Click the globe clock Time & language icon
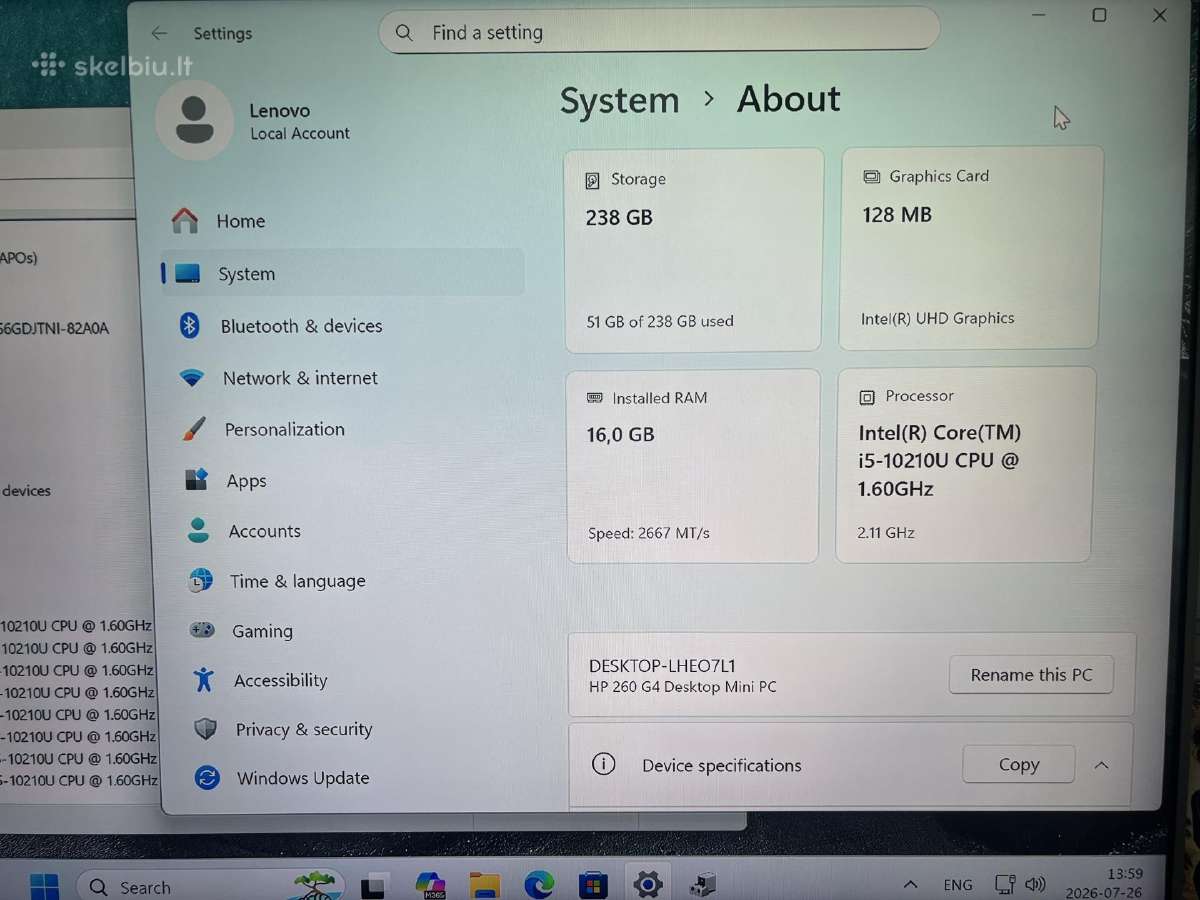The image size is (1200, 900). 200,580
